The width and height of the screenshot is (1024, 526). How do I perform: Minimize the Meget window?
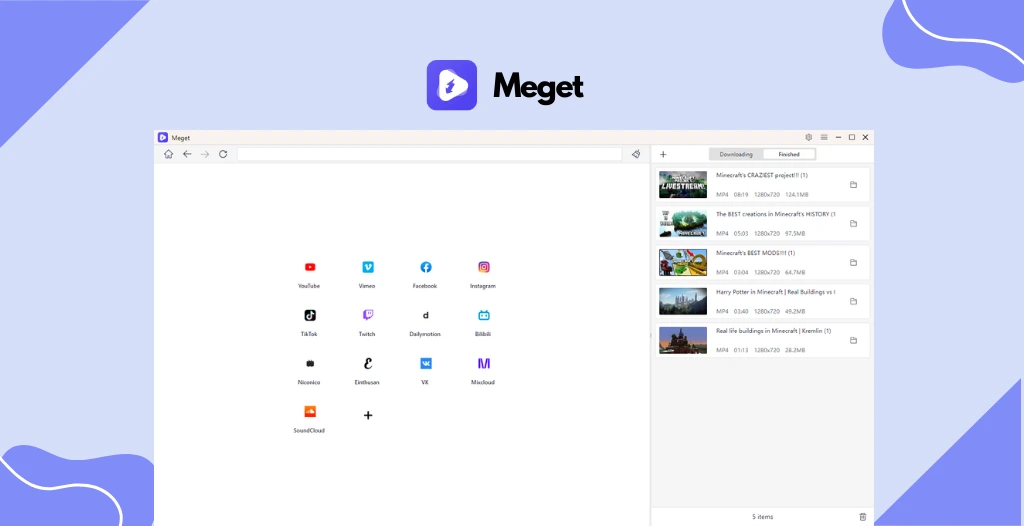838,137
